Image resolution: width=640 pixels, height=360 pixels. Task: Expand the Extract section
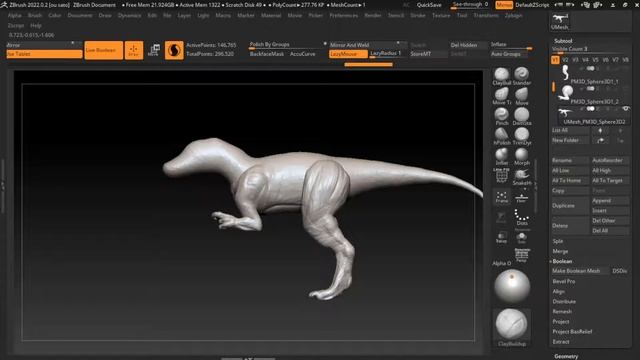pyautogui.click(x=561, y=342)
